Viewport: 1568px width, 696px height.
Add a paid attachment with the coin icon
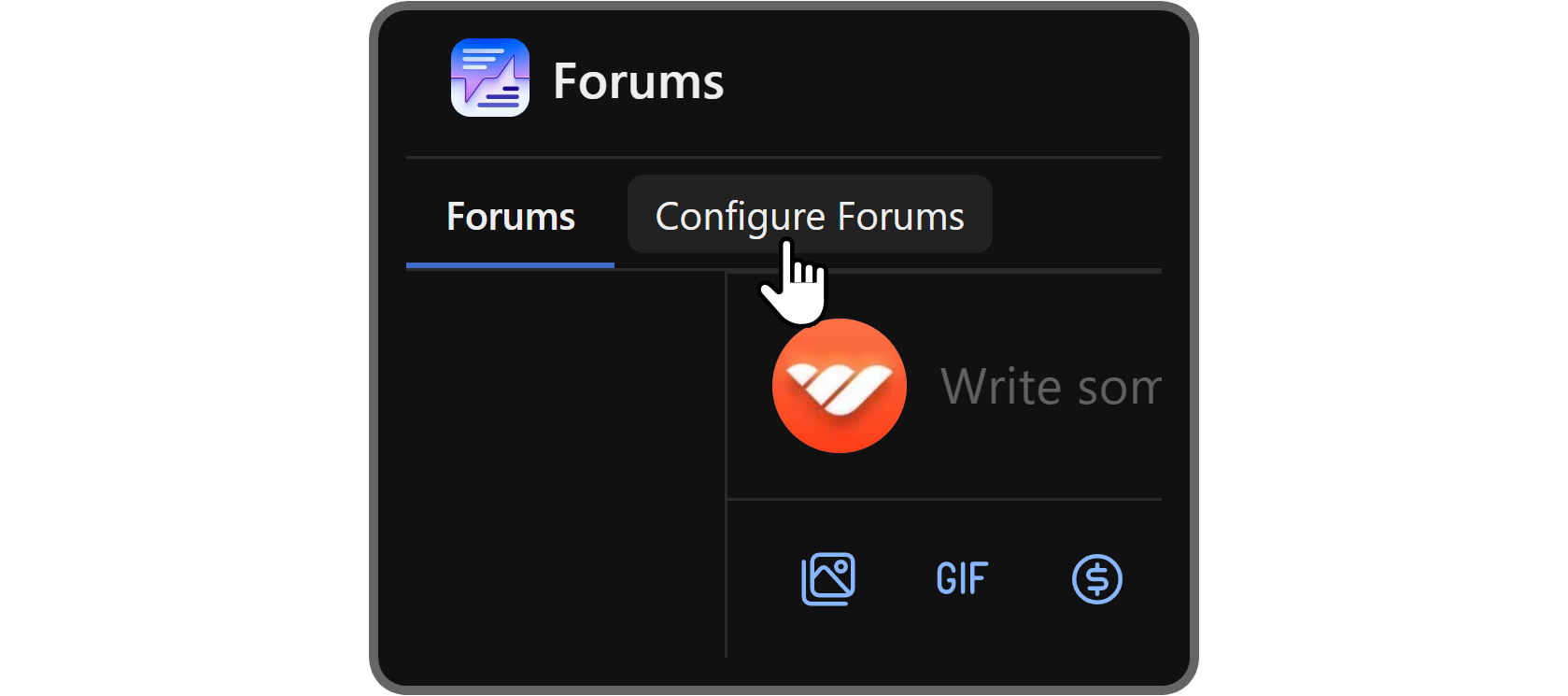pos(1096,579)
